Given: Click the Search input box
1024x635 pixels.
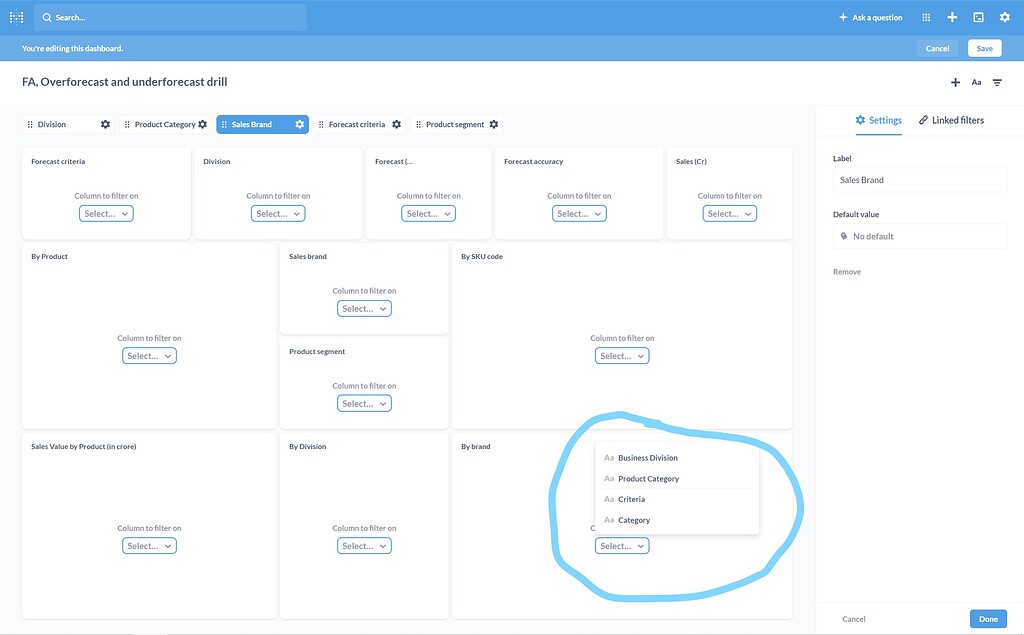Looking at the screenshot, I should click(170, 18).
